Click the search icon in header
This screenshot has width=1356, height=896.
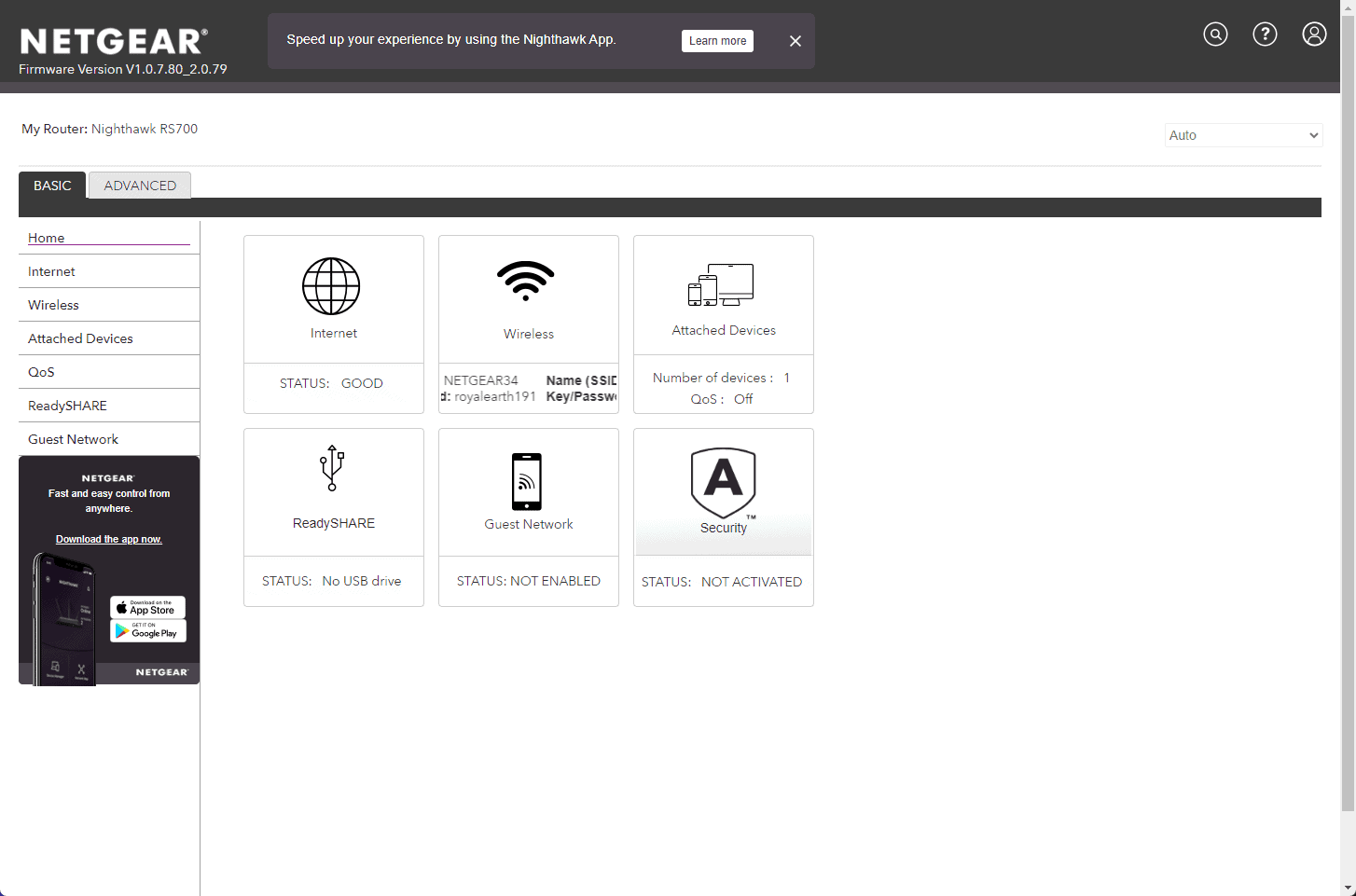point(1215,34)
